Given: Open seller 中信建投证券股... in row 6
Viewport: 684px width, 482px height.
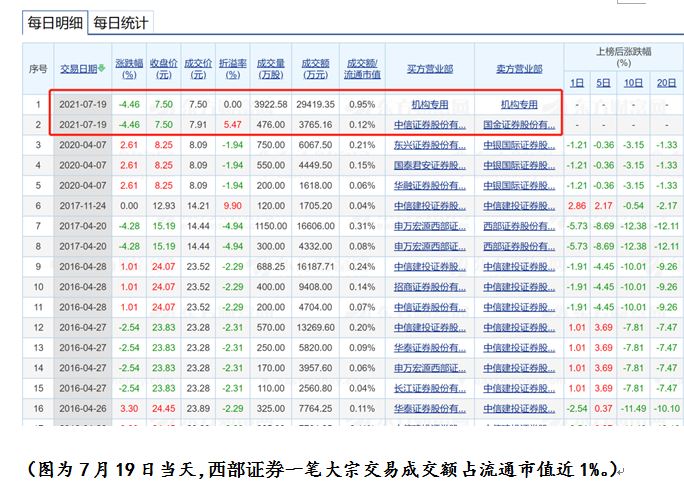Looking at the screenshot, I should [x=519, y=206].
